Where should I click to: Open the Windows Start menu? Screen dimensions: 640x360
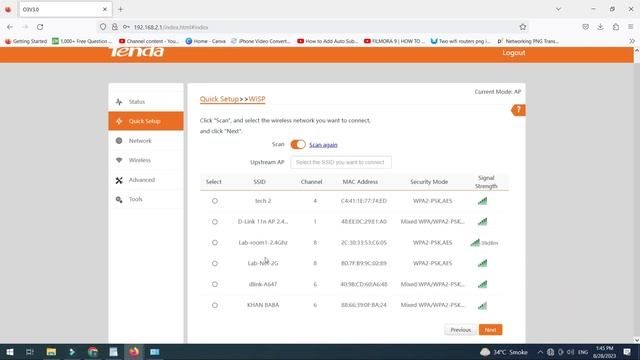[10, 352]
